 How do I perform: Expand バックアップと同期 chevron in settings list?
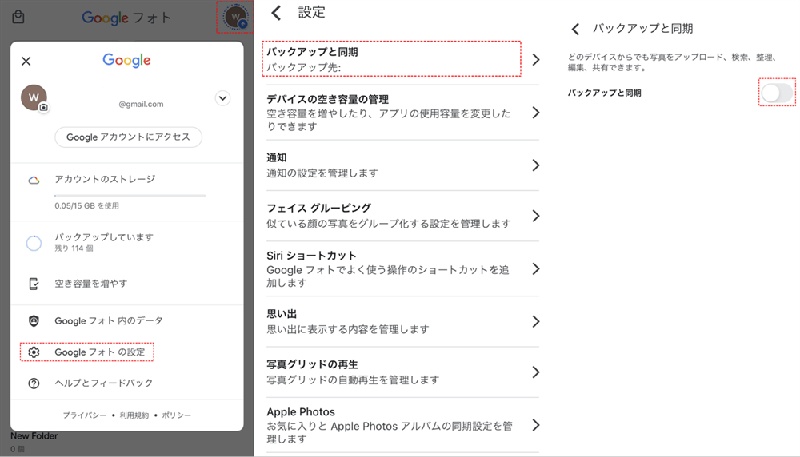tap(536, 60)
